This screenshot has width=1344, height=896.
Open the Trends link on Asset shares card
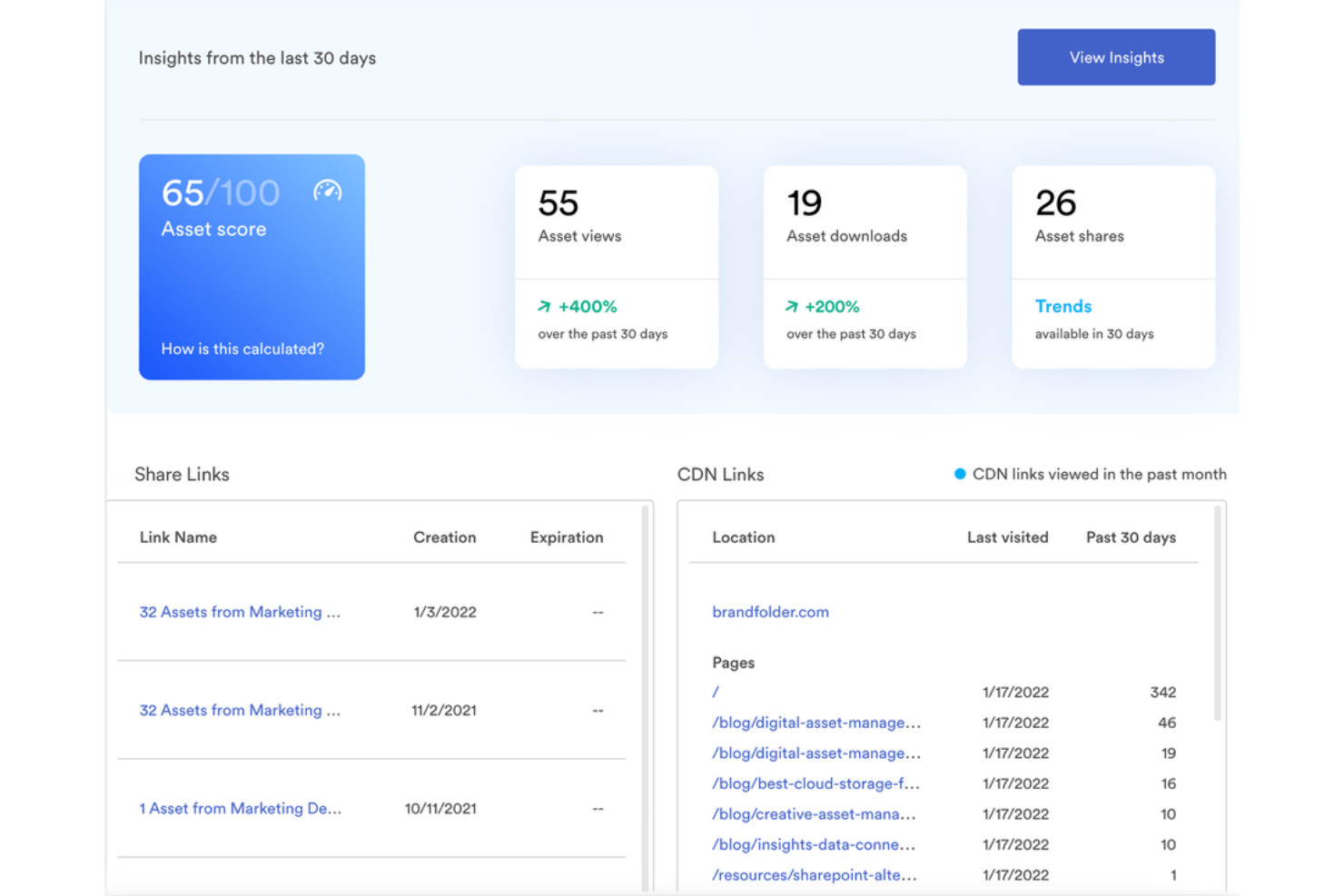click(1062, 306)
